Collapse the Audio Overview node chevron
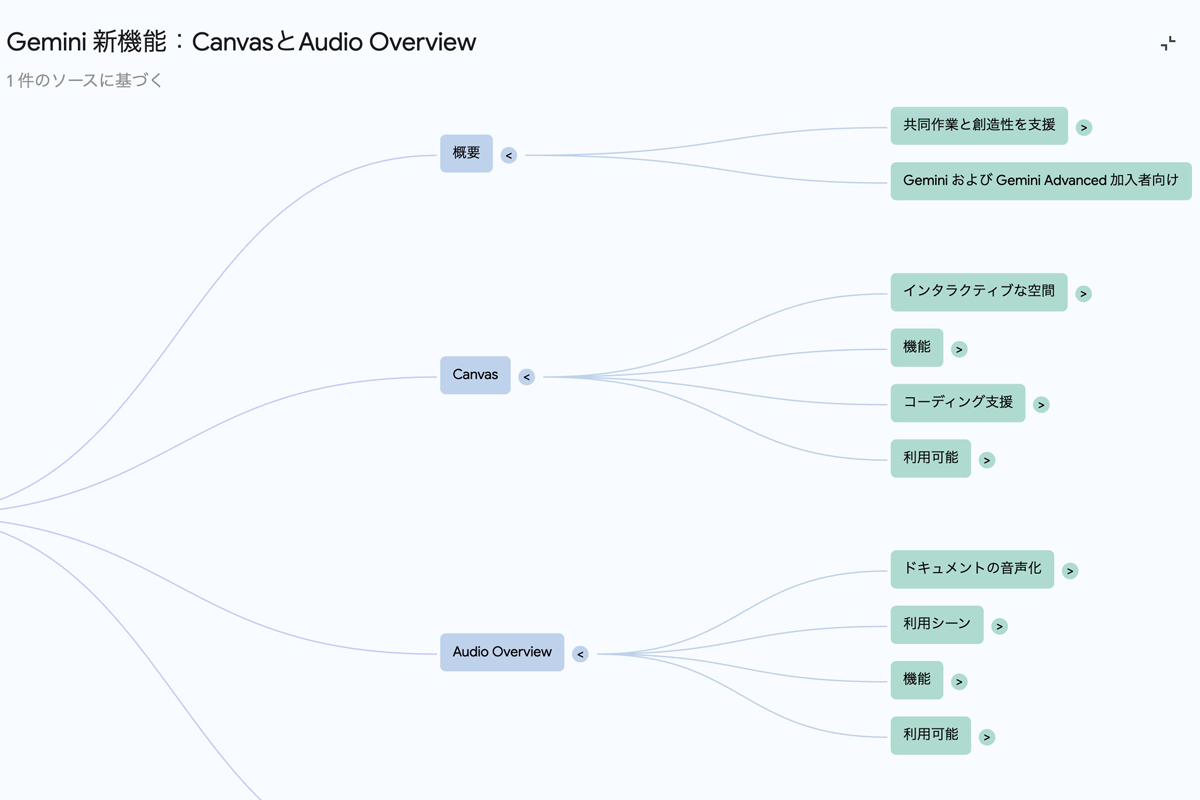This screenshot has height=800, width=1200. (580, 654)
